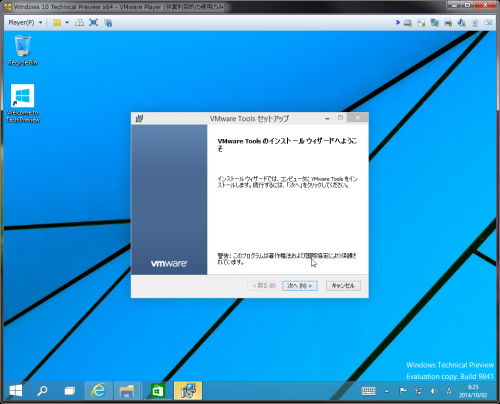The image size is (500, 404).
Task: Open the Windows Start button
Action: click(15, 391)
